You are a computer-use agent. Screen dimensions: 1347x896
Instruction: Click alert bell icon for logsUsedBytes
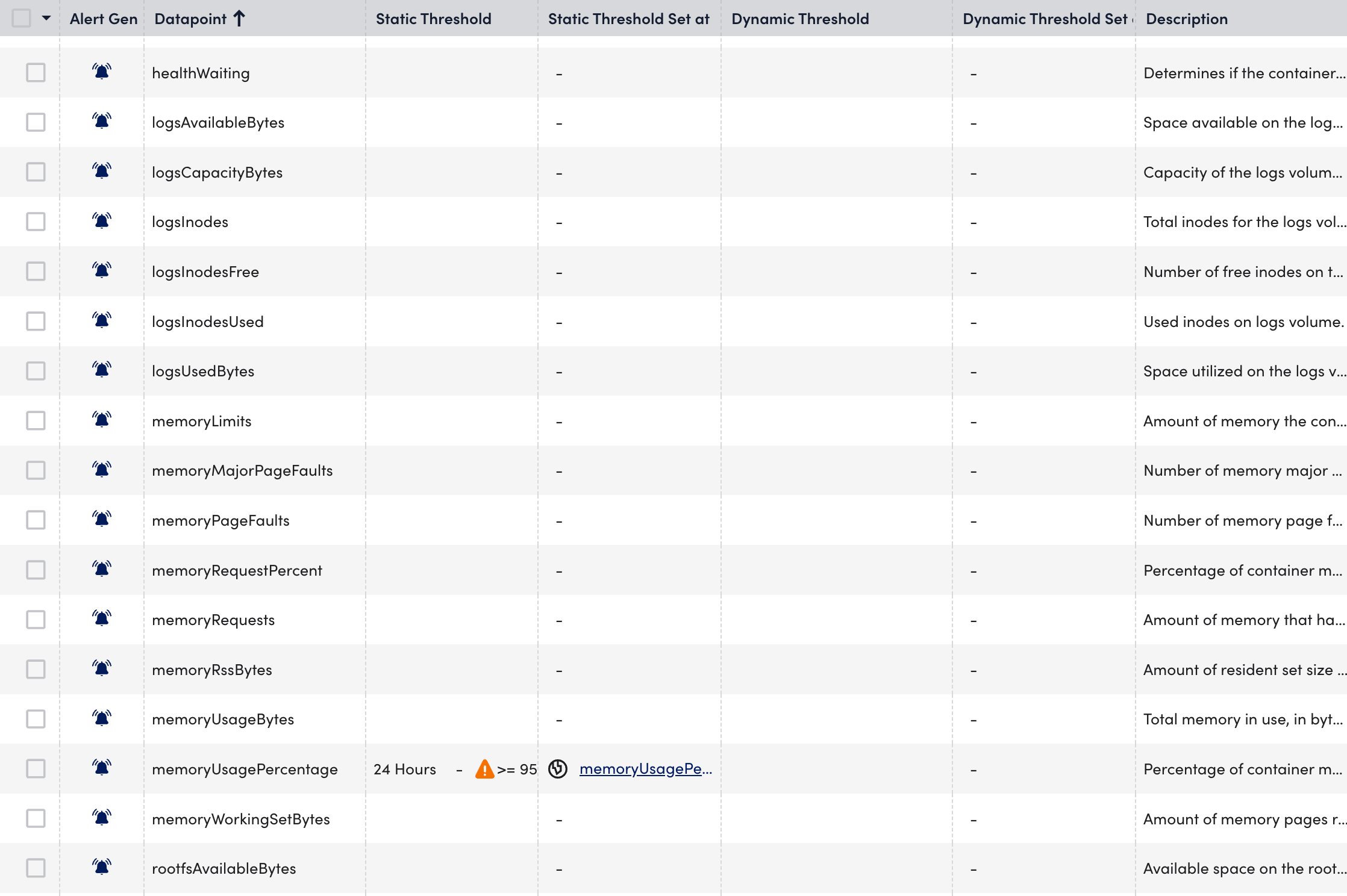pos(102,370)
